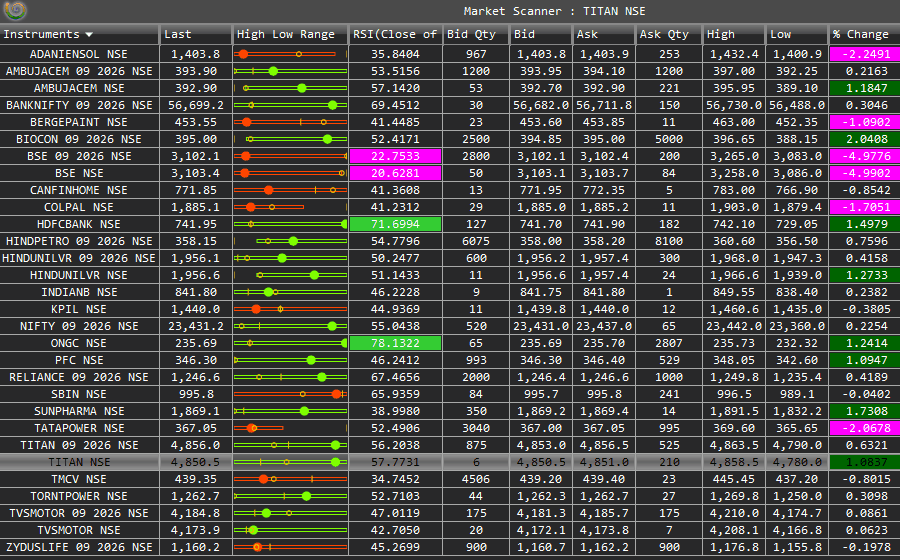Select BSE 09 2026 NSE instrument

[x=79, y=156]
